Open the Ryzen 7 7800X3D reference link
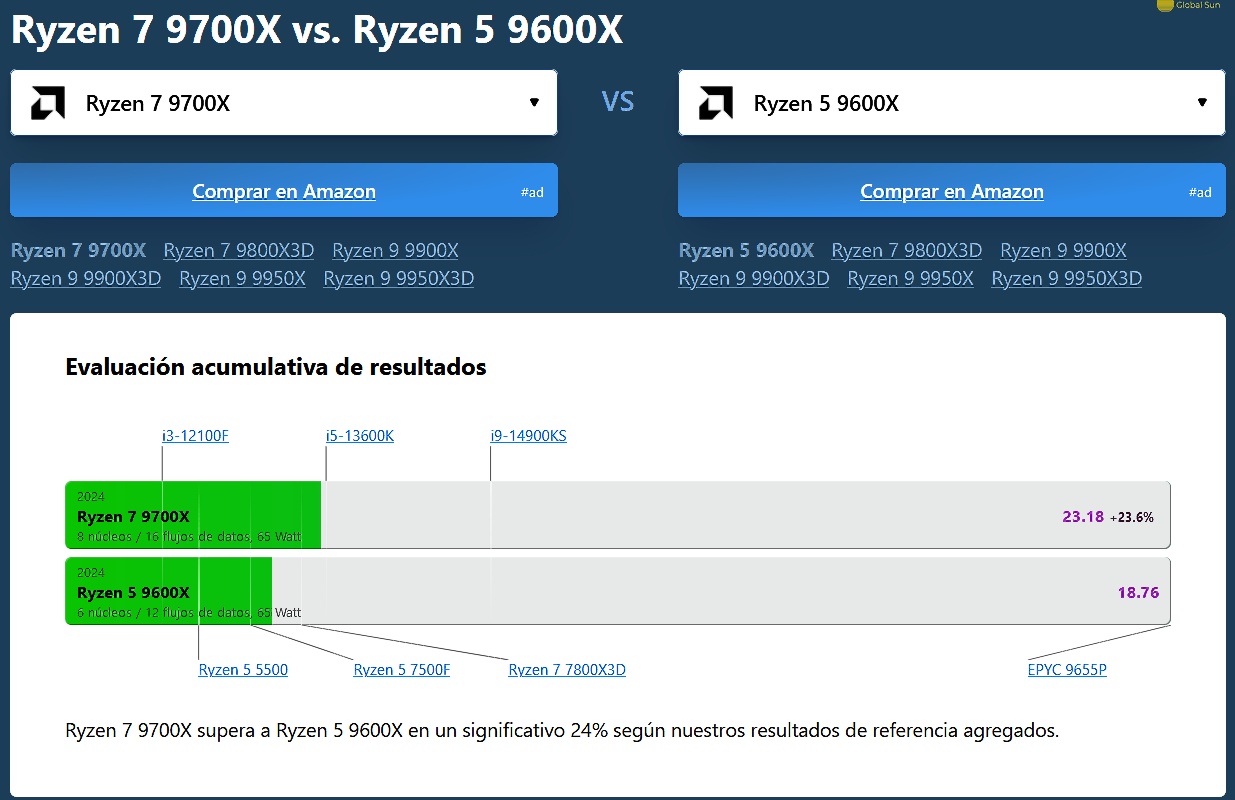 click(567, 669)
